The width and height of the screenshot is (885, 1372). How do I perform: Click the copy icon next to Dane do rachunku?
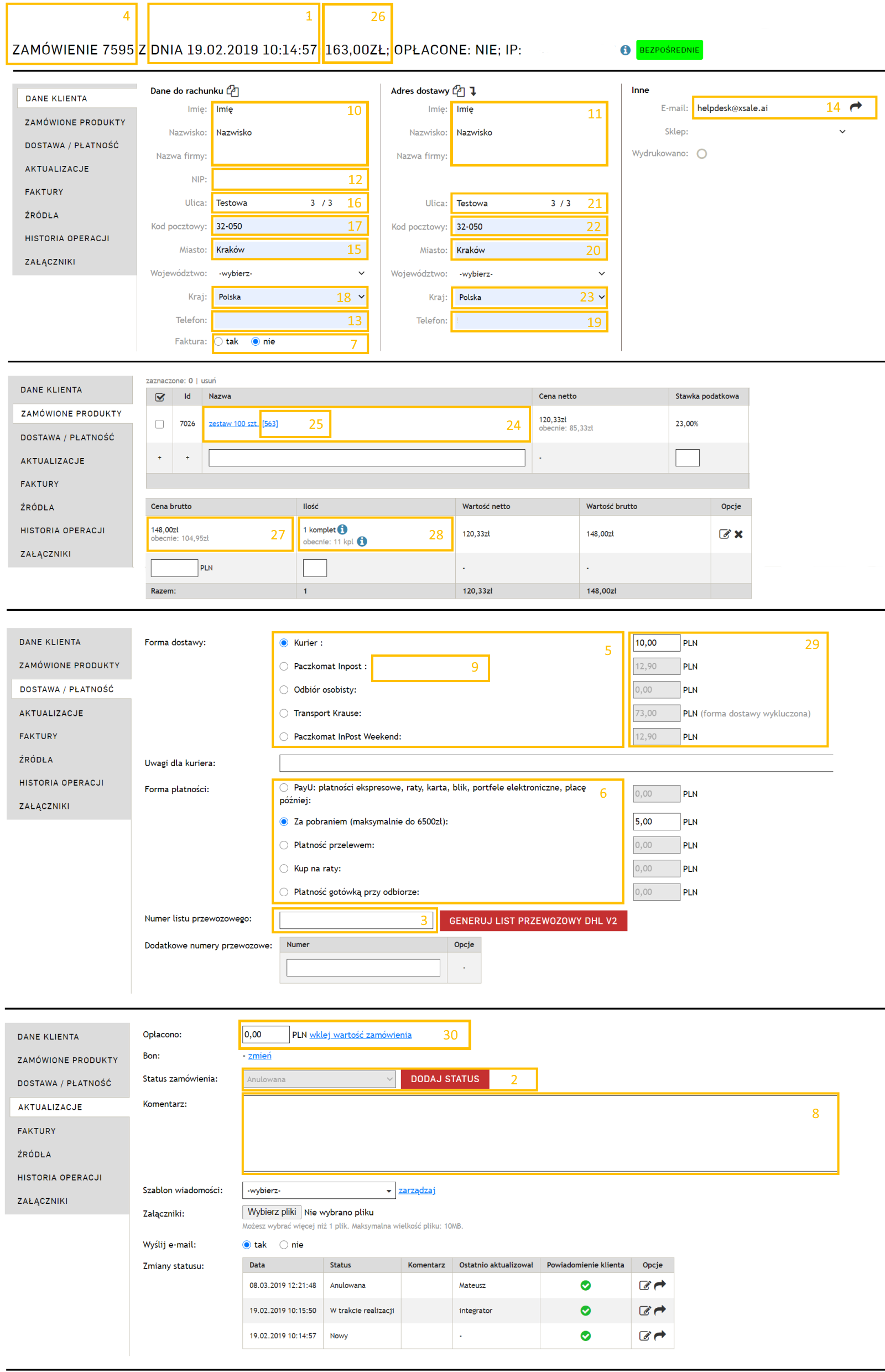click(232, 91)
